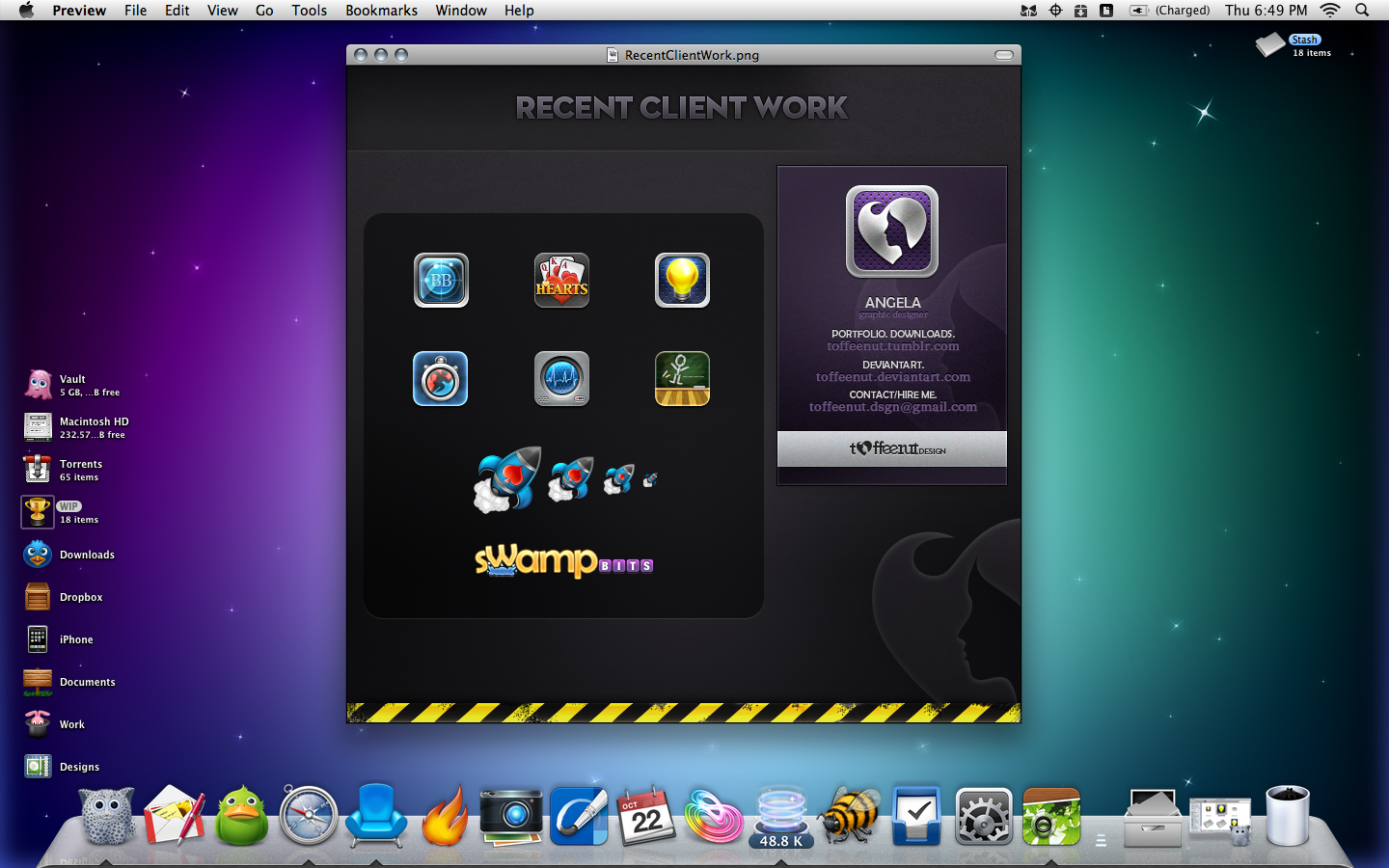This screenshot has width=1389, height=868.
Task: Click the toffeenut.deviantart.com address
Action: pos(893,377)
